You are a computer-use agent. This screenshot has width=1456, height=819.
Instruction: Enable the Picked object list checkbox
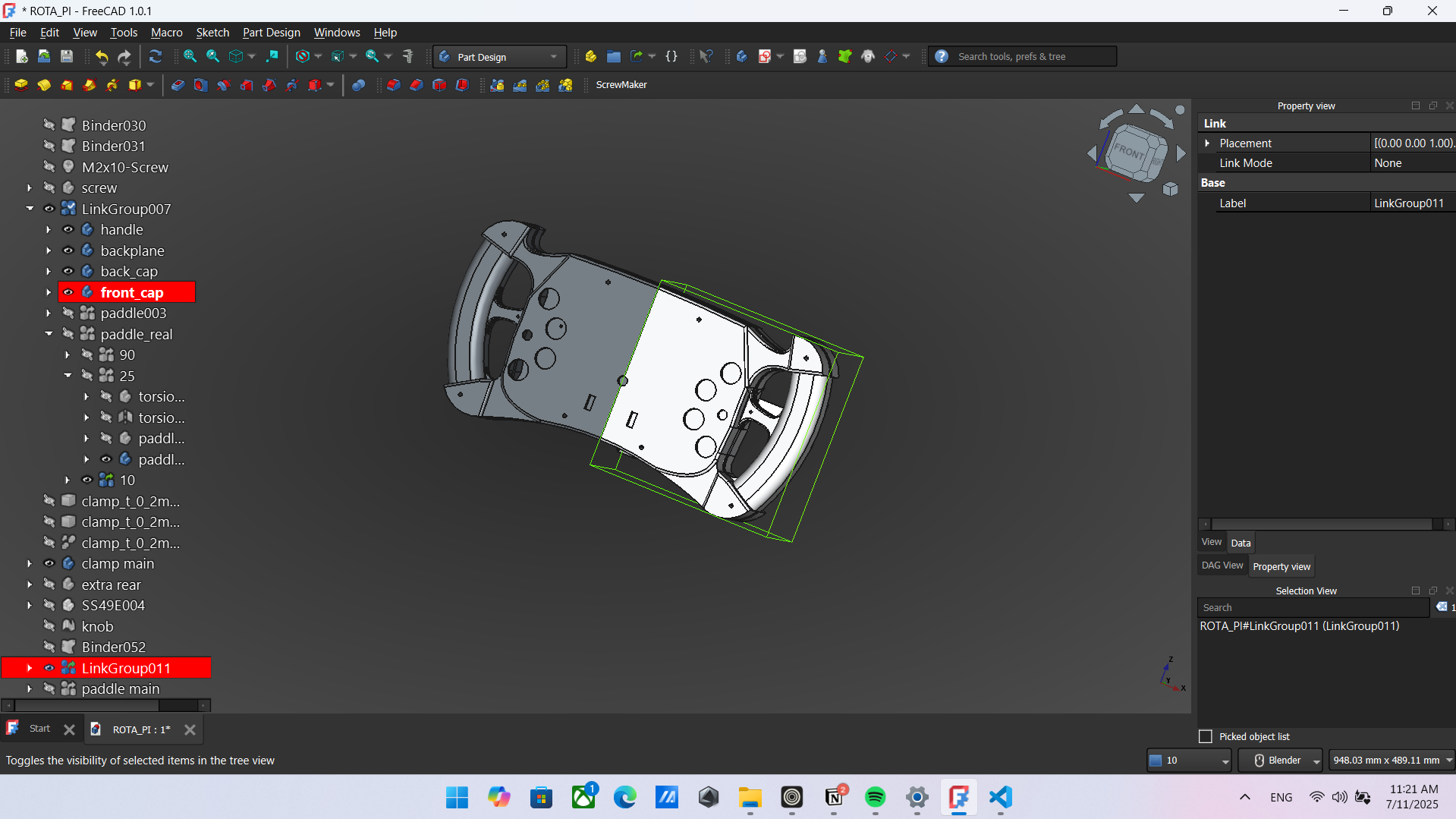[x=1205, y=736]
